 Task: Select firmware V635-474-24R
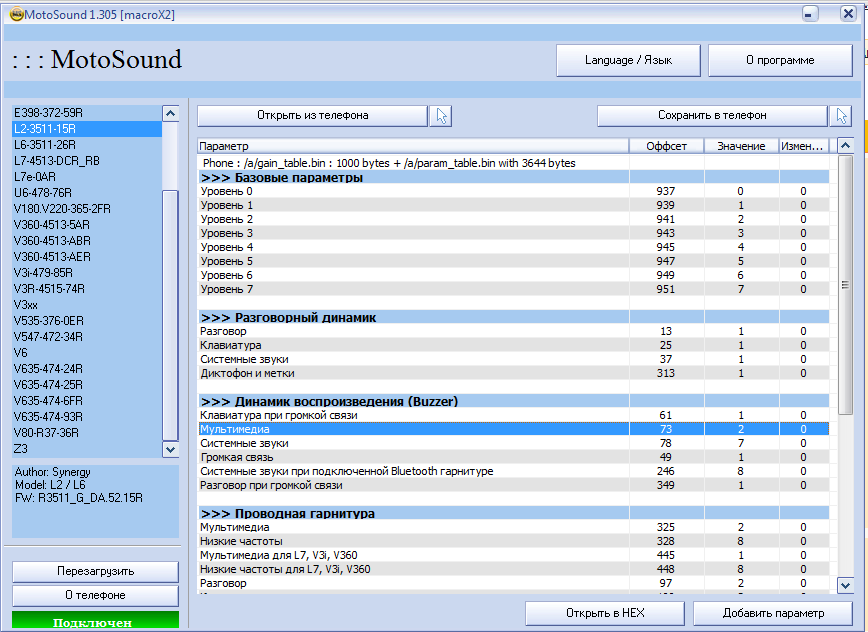coord(87,369)
